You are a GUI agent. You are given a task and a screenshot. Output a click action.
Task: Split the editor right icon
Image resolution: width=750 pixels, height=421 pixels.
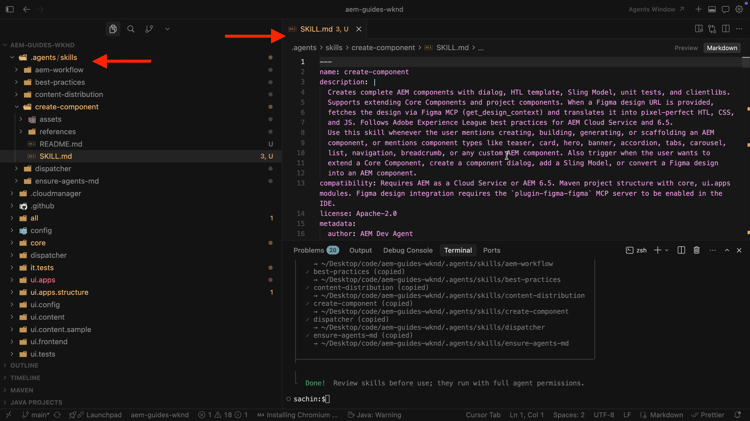click(726, 29)
